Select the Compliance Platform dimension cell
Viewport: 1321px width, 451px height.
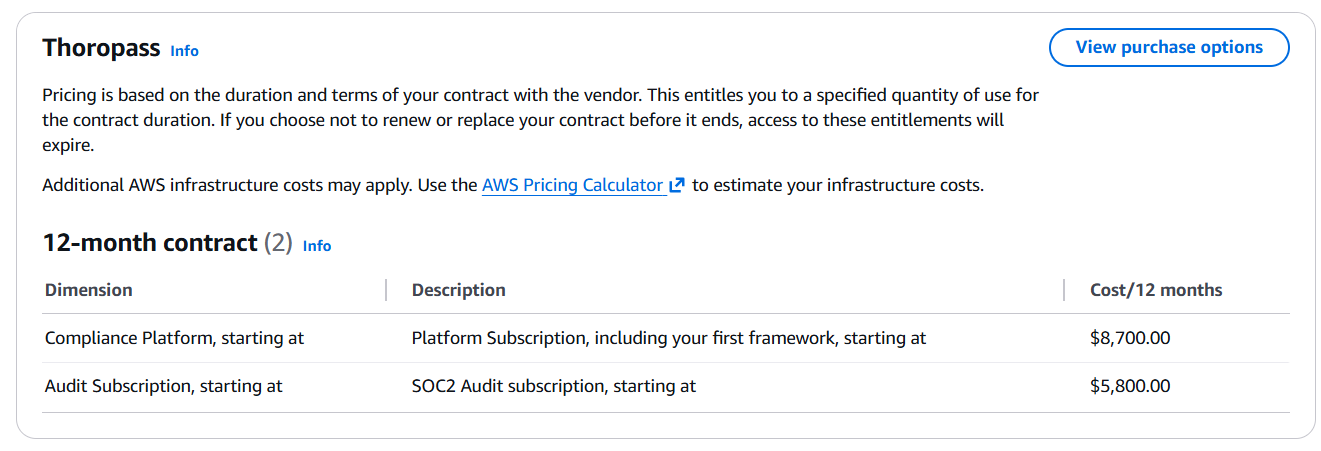pyautogui.click(x=174, y=338)
